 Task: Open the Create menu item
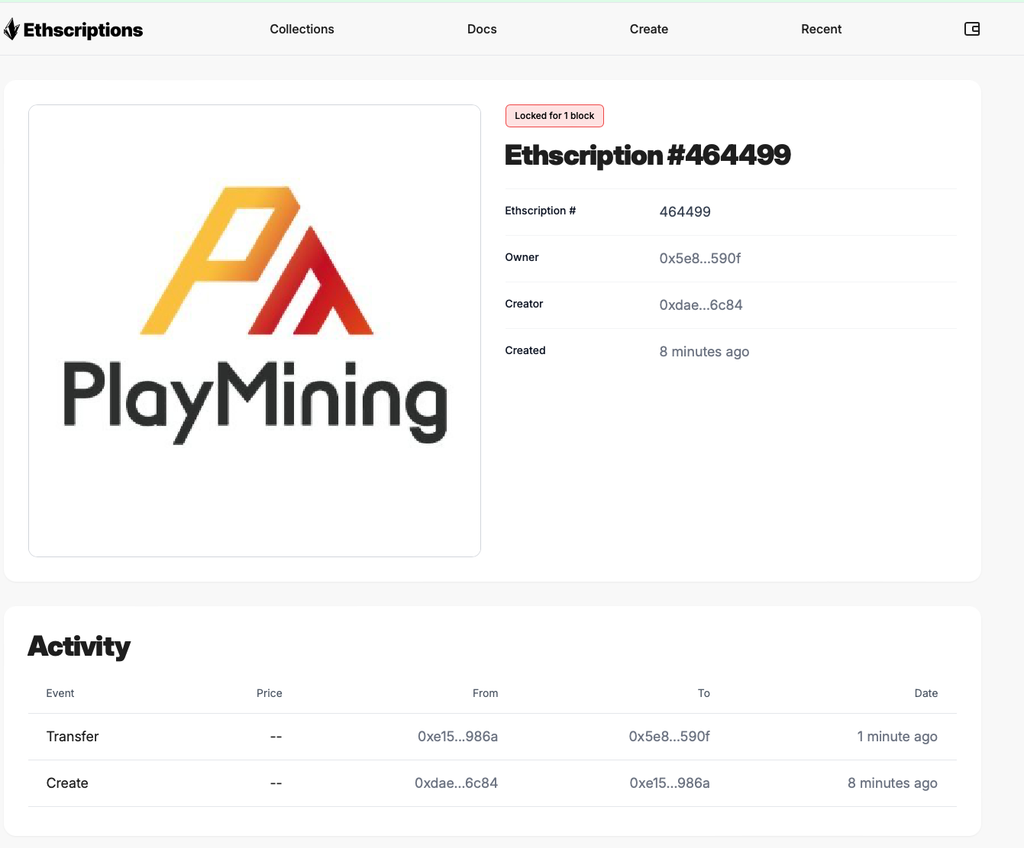point(648,29)
